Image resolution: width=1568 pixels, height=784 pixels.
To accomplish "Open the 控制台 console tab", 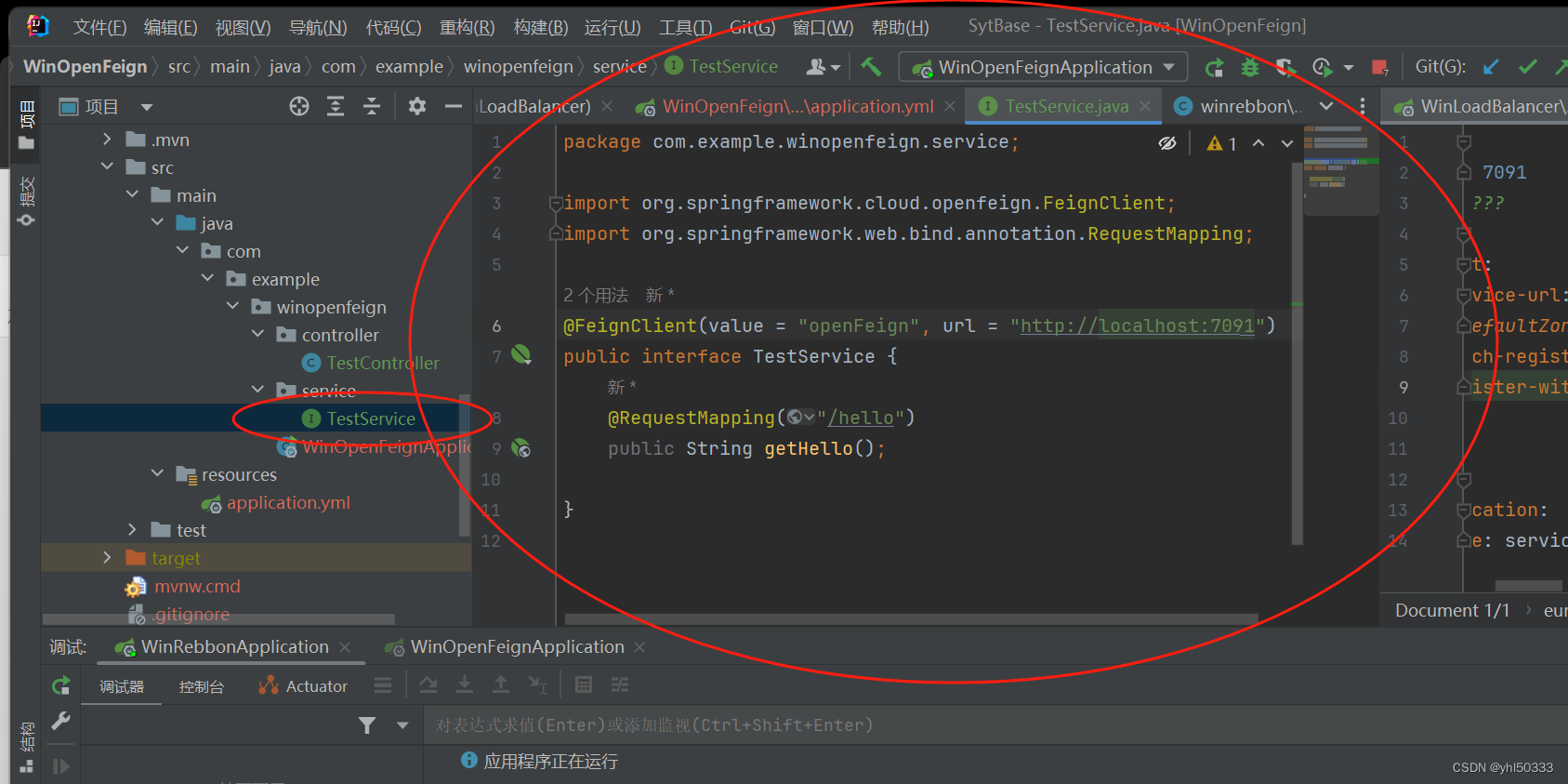I will 202,686.
